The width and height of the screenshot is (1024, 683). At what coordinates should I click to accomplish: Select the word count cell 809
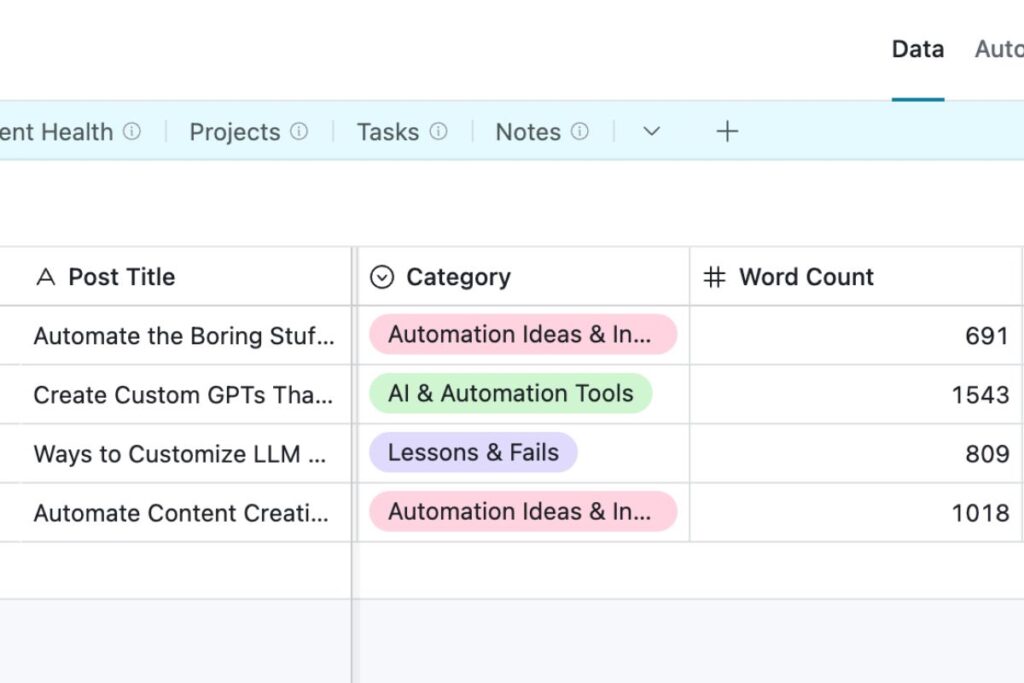click(x=856, y=454)
